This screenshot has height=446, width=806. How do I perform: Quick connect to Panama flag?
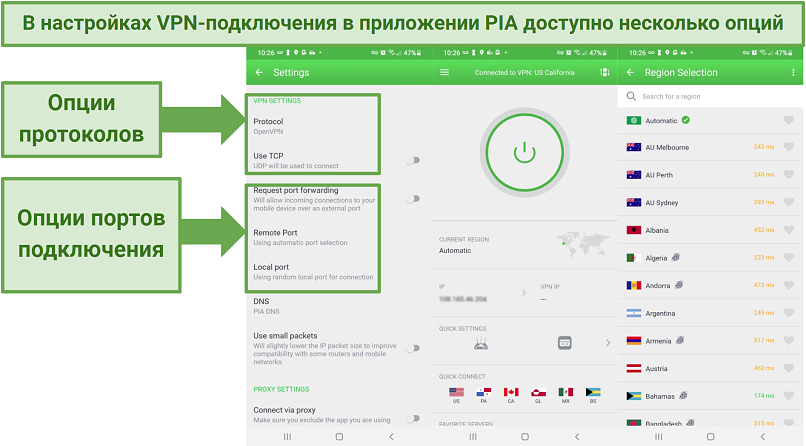point(484,393)
